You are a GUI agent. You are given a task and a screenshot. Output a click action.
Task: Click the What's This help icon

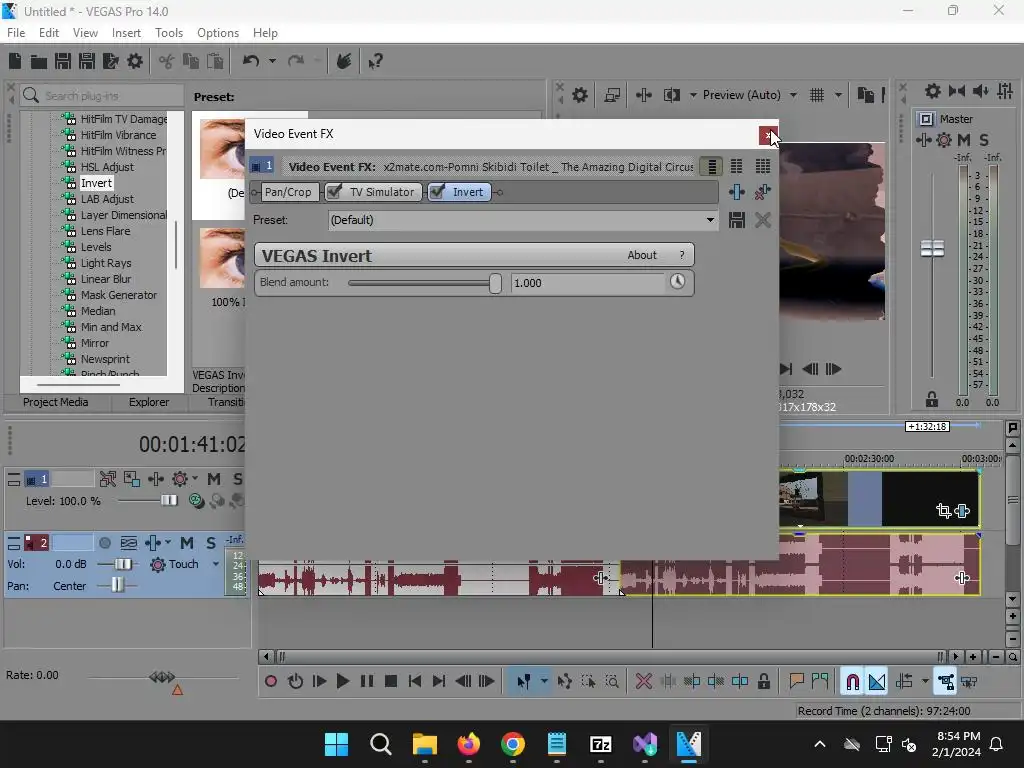tap(375, 61)
